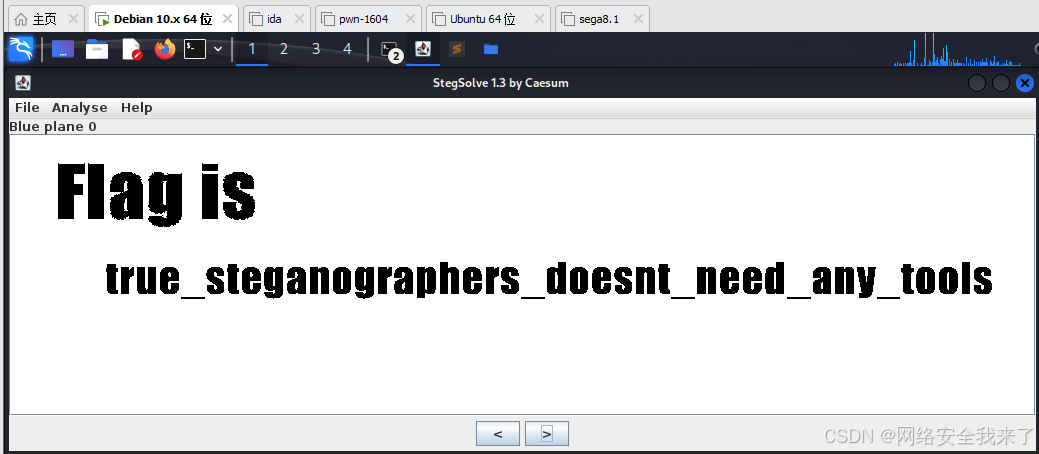Switch to workspace 4
1039x454 pixels.
tap(347, 49)
